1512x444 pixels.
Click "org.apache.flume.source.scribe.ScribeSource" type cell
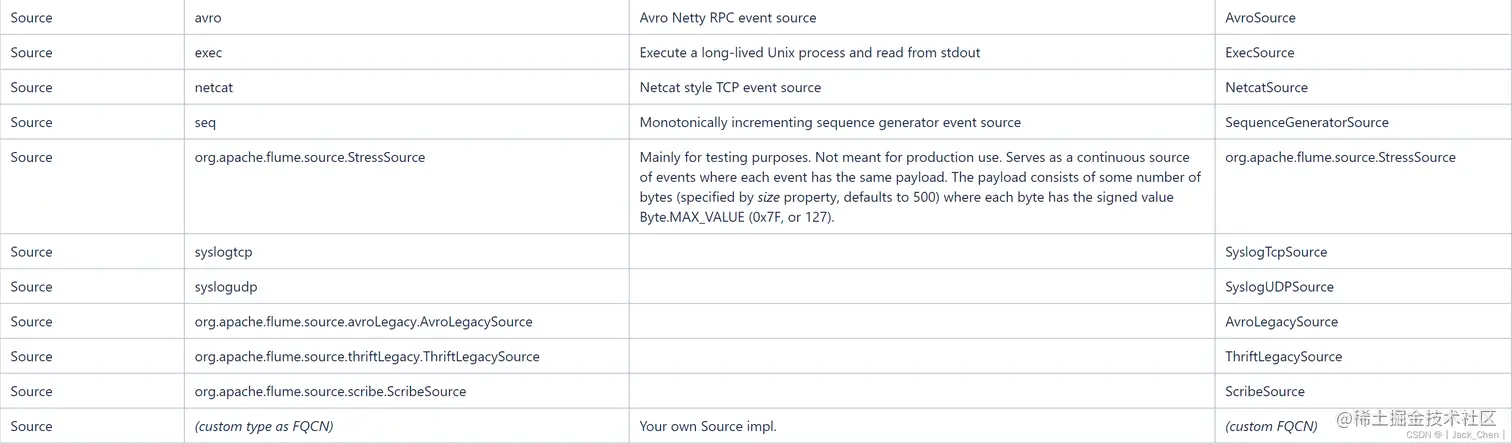[x=330, y=392]
